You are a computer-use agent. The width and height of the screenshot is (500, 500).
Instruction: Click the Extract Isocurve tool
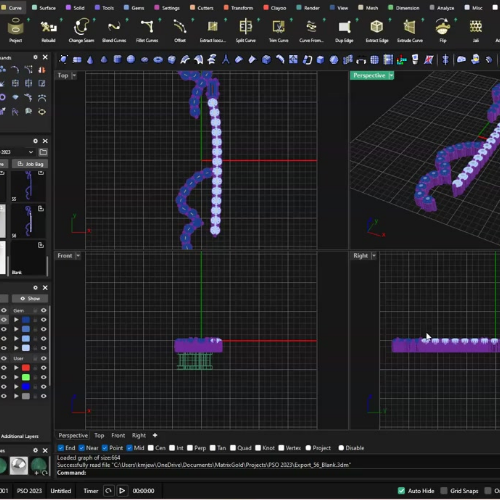point(213,30)
